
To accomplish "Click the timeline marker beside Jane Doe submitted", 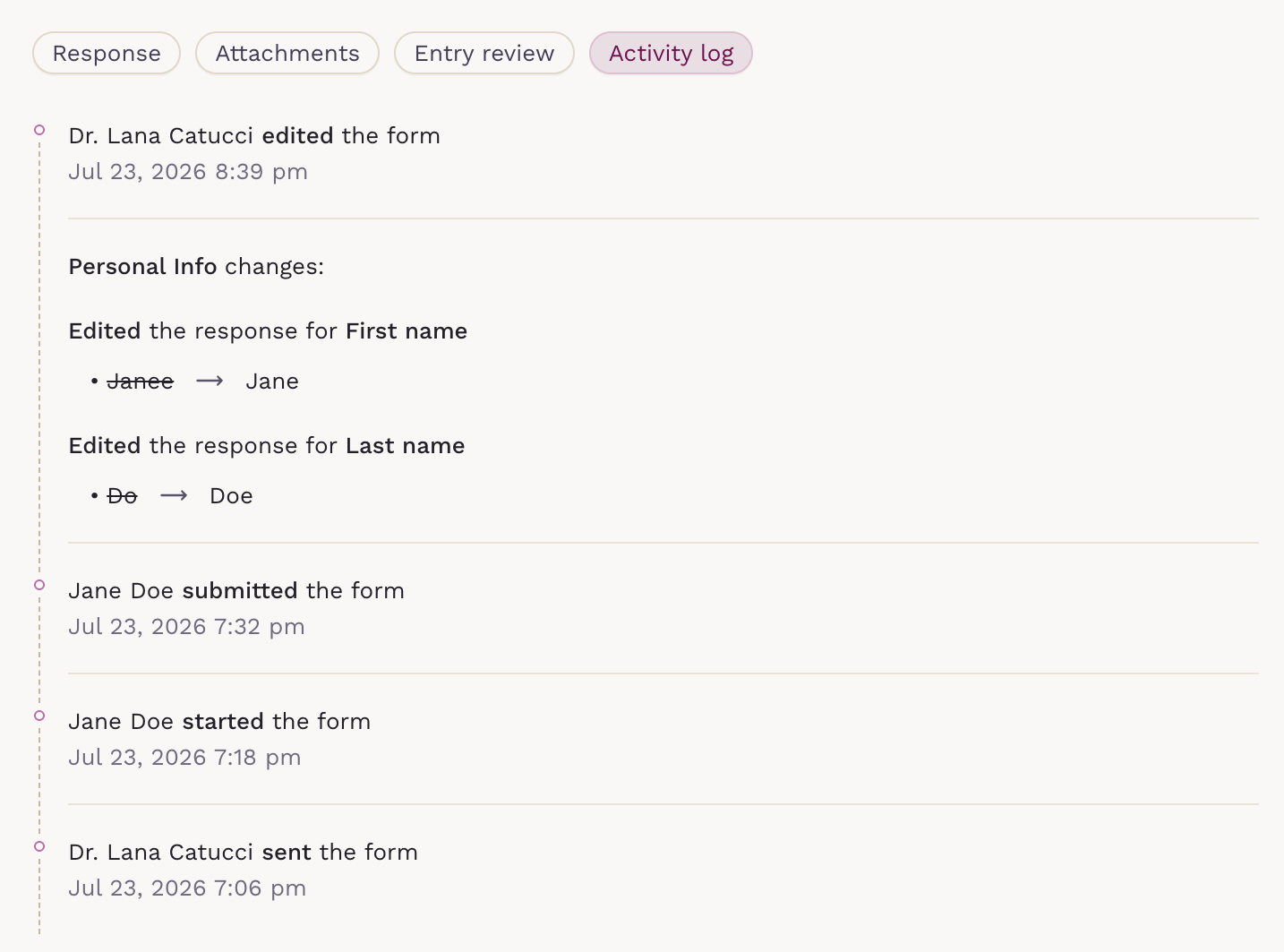I will click(x=39, y=585).
